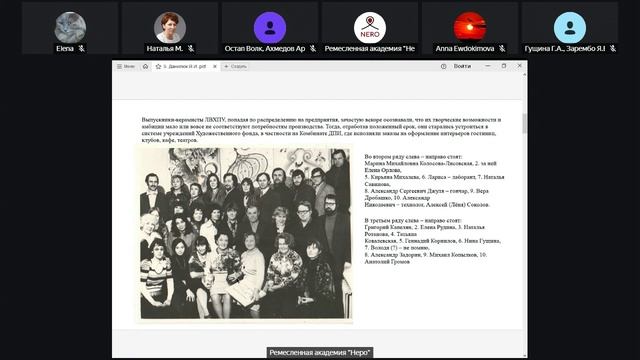Click the Гущина Г.А., Зарембо Я.І name label
The width and height of the screenshot is (640, 360).
click(x=565, y=49)
